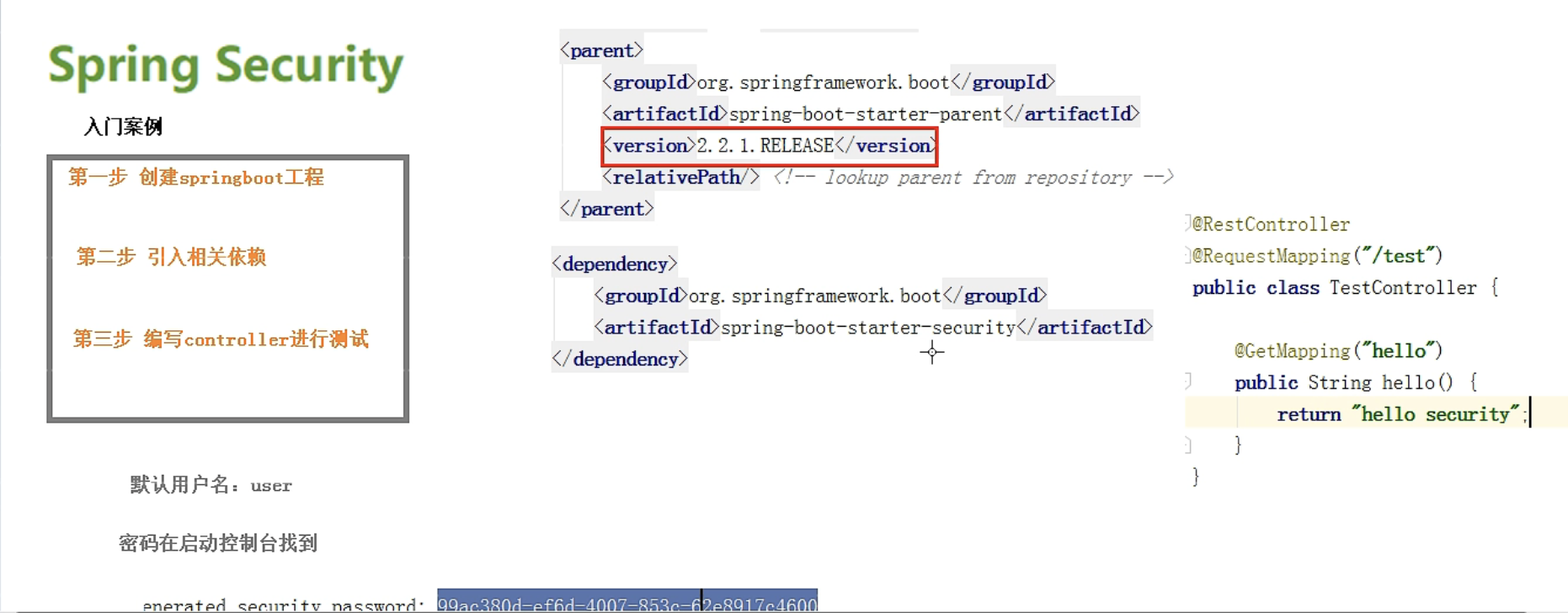Screen dimensions: 1568x613
Task: Click the 第二步 引入相关依赖 step
Action: point(171,257)
